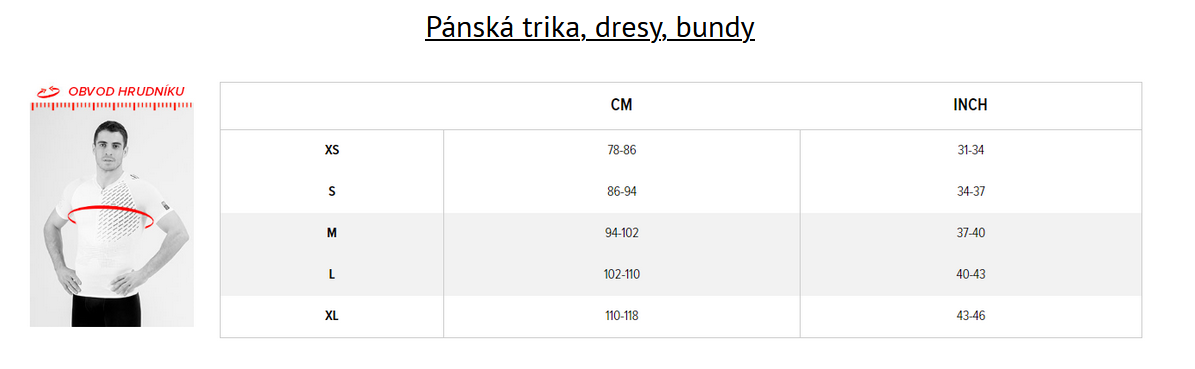Click the red chest ellipse on model
Screen dimensions: 1195x369
click(111, 216)
